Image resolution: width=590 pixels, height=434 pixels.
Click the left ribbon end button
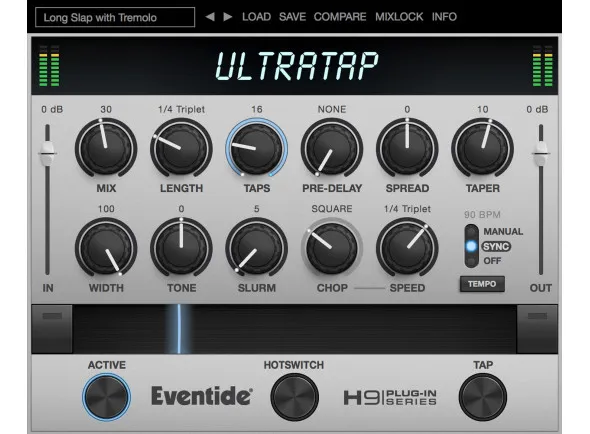tap(52, 329)
